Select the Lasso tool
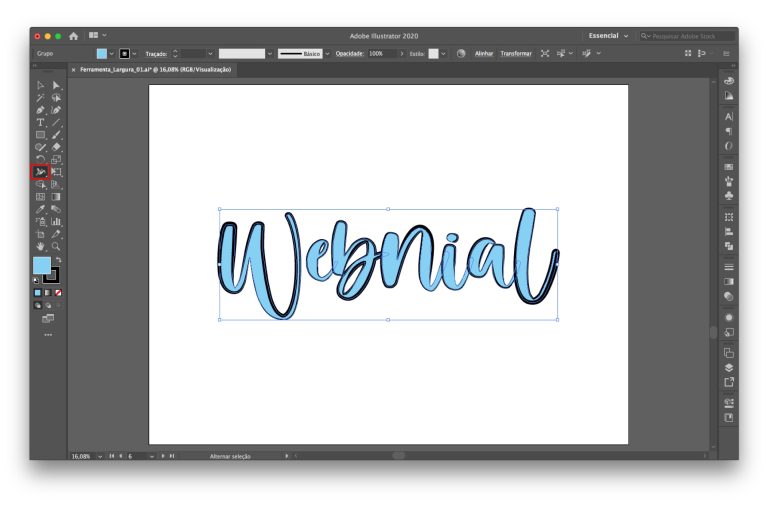The image size is (768, 512). pyautogui.click(x=56, y=98)
